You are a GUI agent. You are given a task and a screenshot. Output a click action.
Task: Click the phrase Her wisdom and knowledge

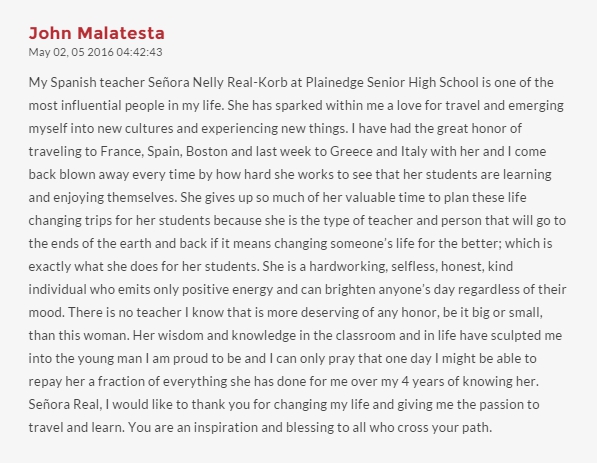click(x=214, y=335)
